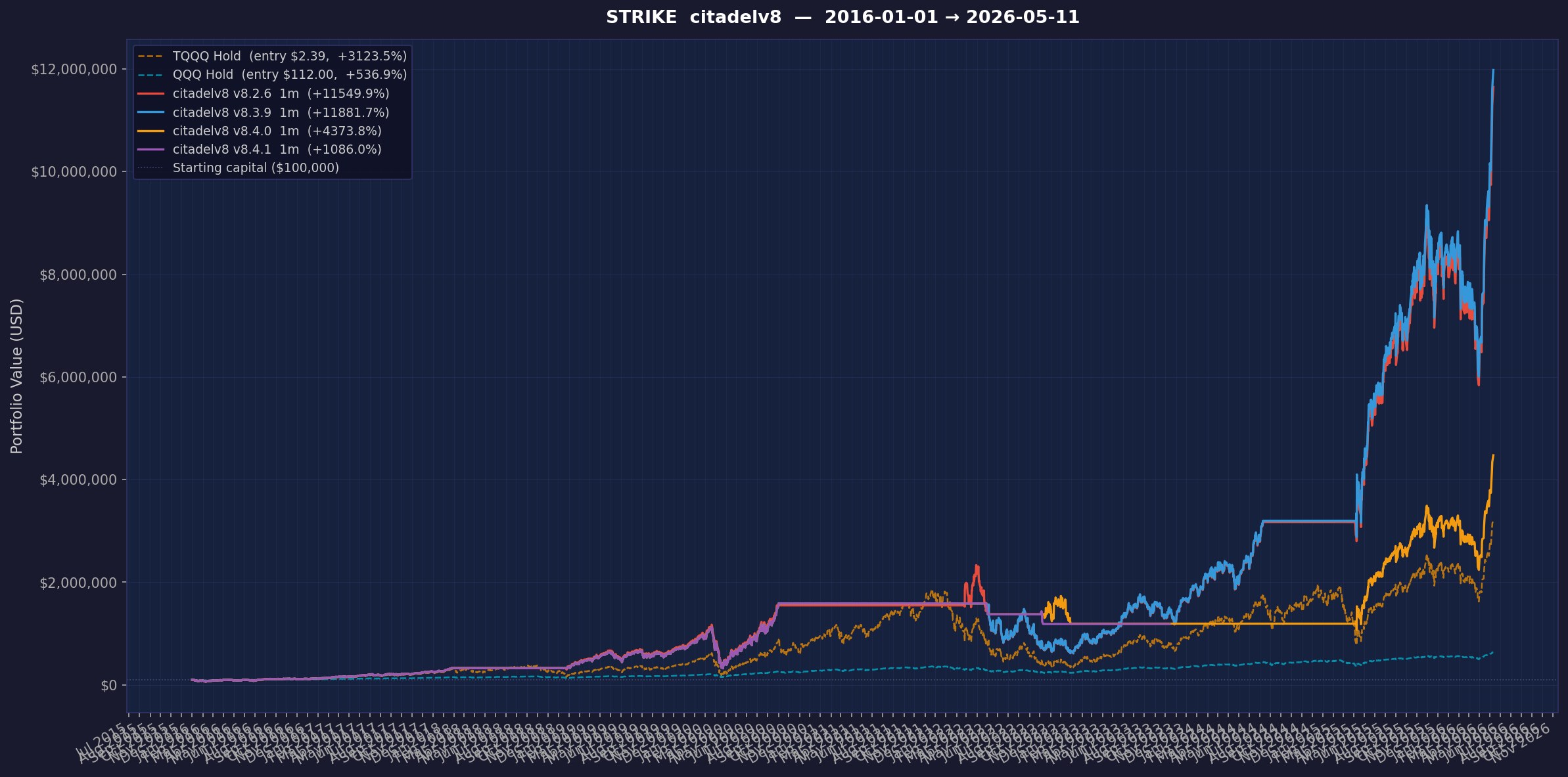Toggle citadelv8 v8.4.0 legend entry
The image size is (1568, 777).
coord(260,131)
